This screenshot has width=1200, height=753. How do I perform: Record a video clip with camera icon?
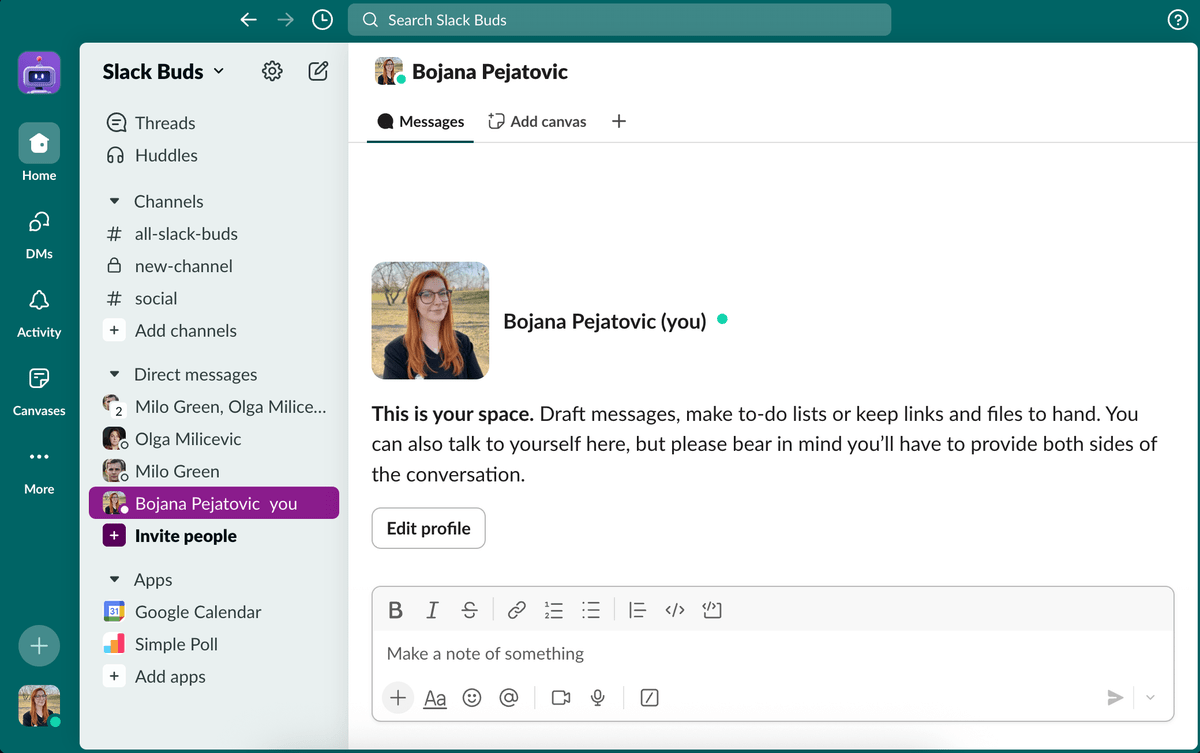(x=561, y=698)
